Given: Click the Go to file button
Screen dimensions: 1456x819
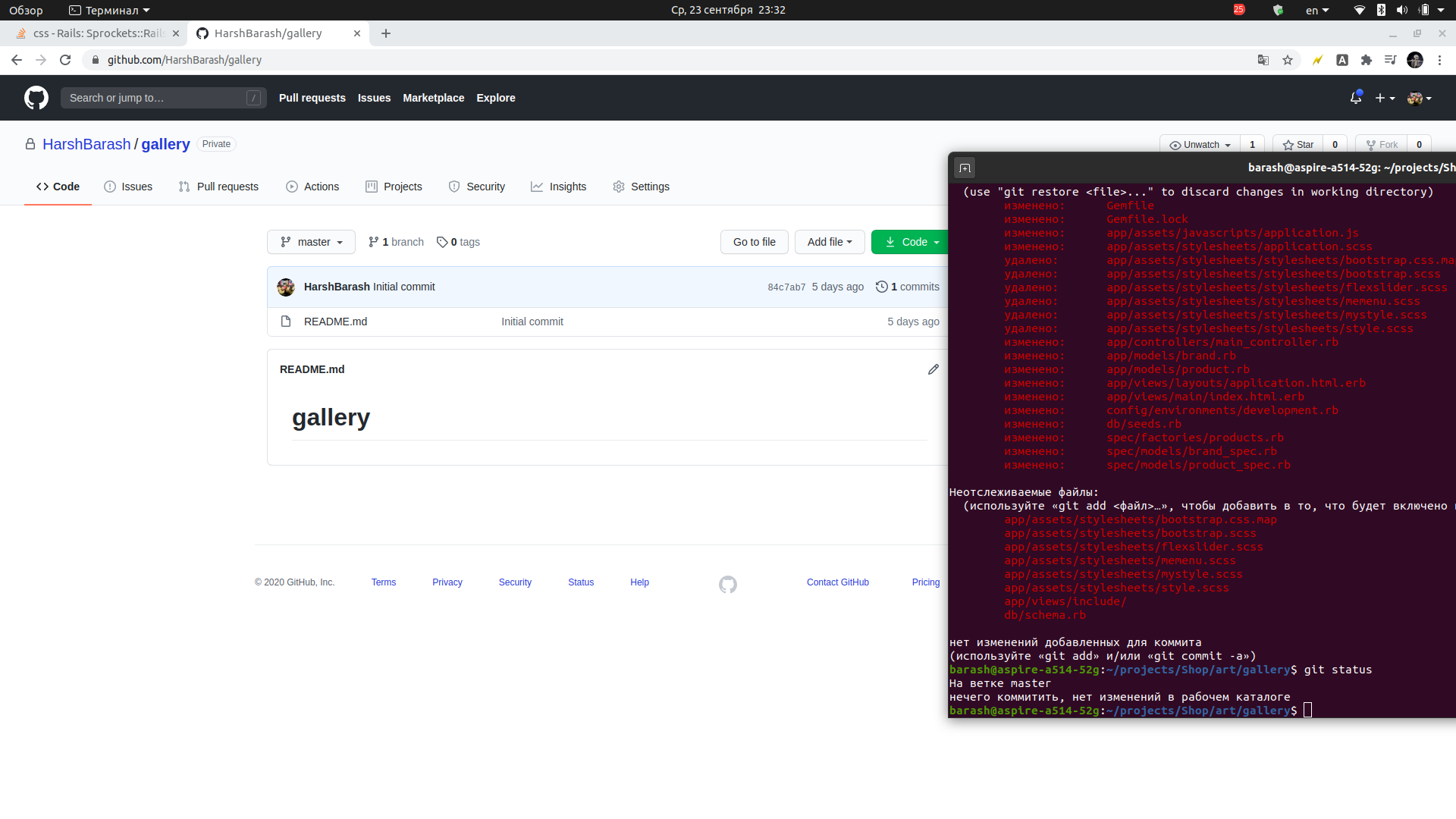Looking at the screenshot, I should (x=755, y=242).
